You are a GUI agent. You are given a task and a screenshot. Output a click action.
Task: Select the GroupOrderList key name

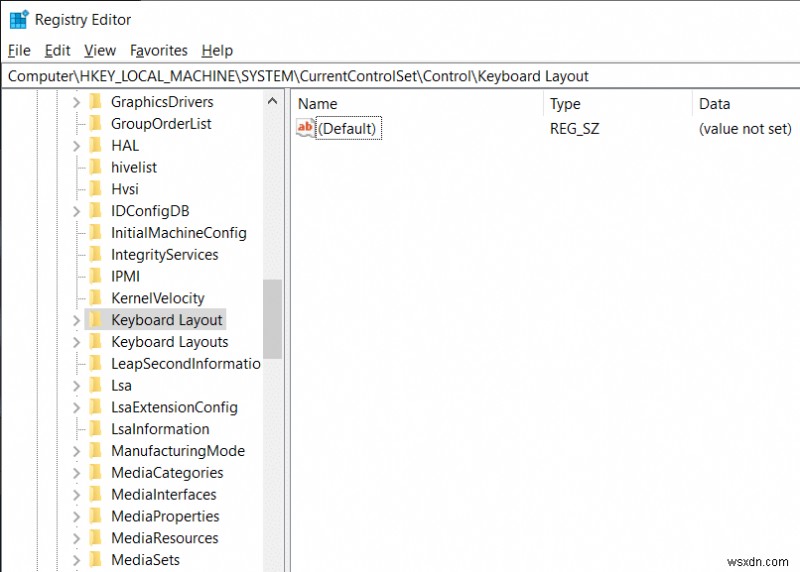[x=161, y=124]
